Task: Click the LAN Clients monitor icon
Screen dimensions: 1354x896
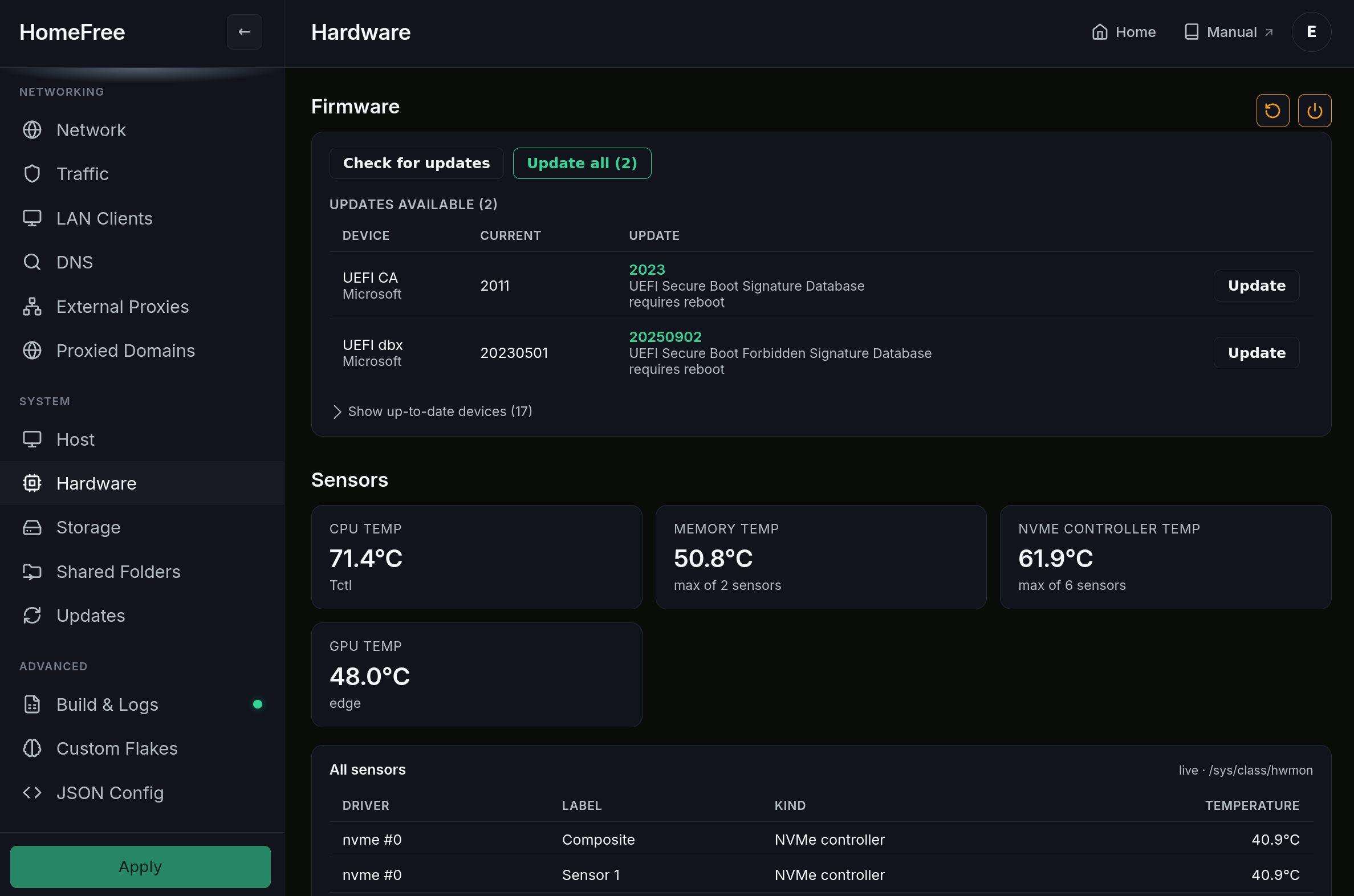Action: click(x=32, y=218)
